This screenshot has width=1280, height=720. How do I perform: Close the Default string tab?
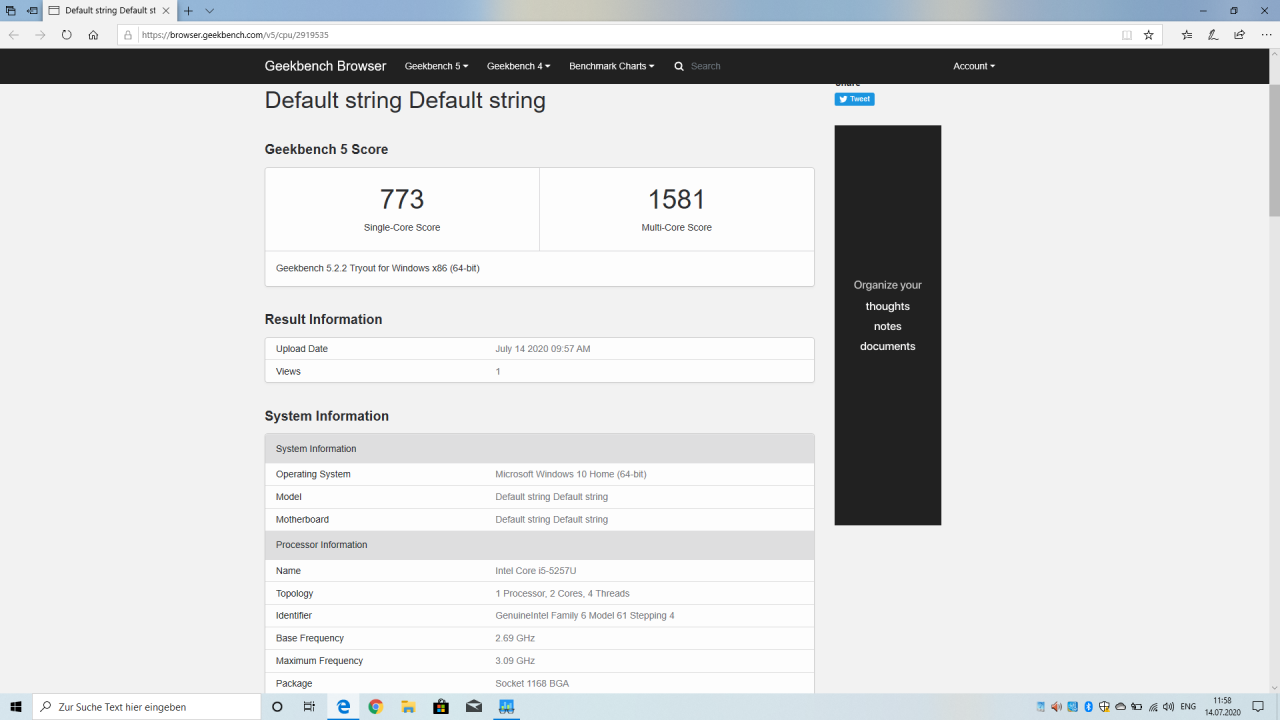tap(166, 10)
